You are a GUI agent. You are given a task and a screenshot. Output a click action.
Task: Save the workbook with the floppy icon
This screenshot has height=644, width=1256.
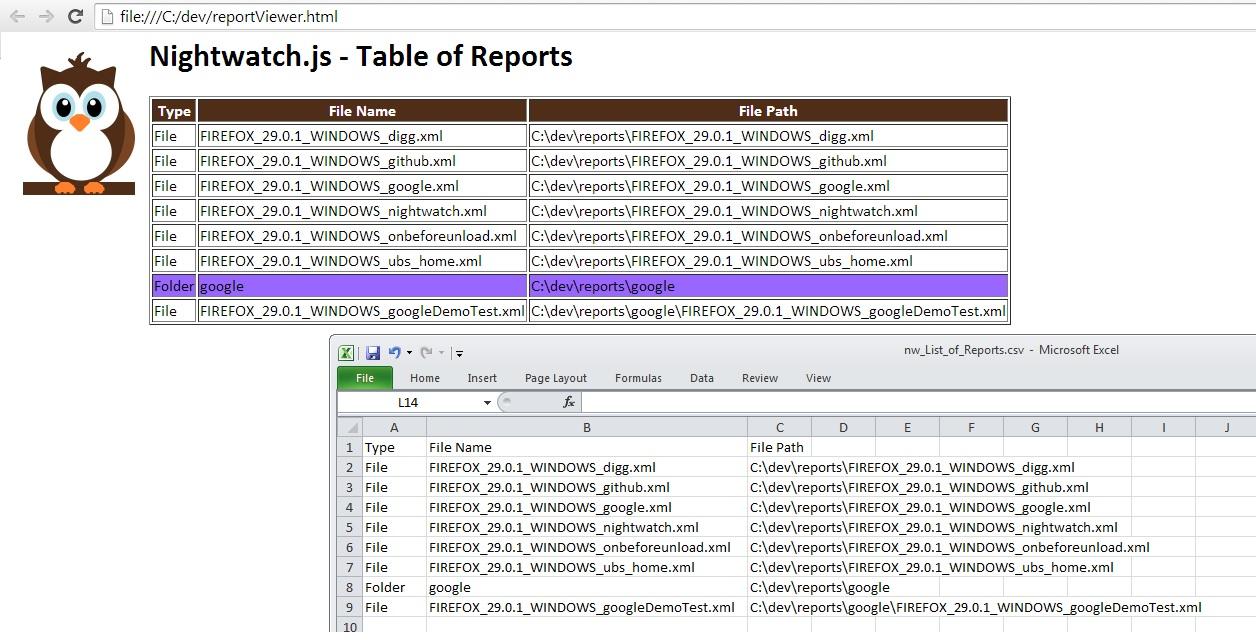click(373, 352)
